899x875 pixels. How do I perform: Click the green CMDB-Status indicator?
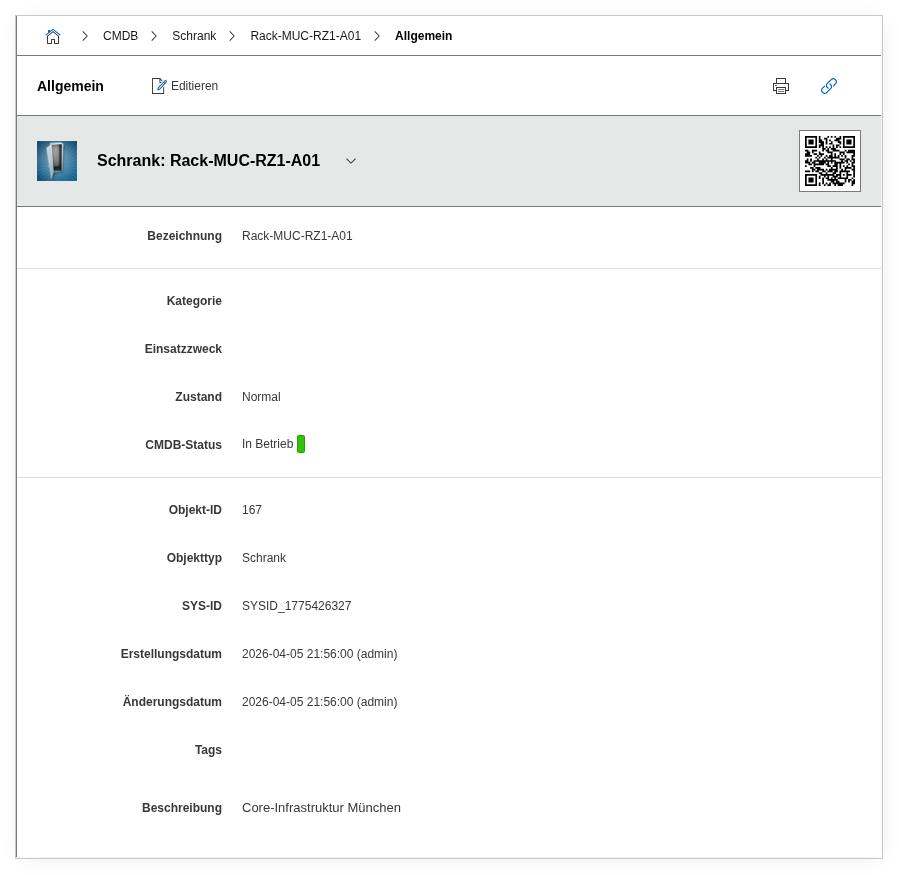301,444
